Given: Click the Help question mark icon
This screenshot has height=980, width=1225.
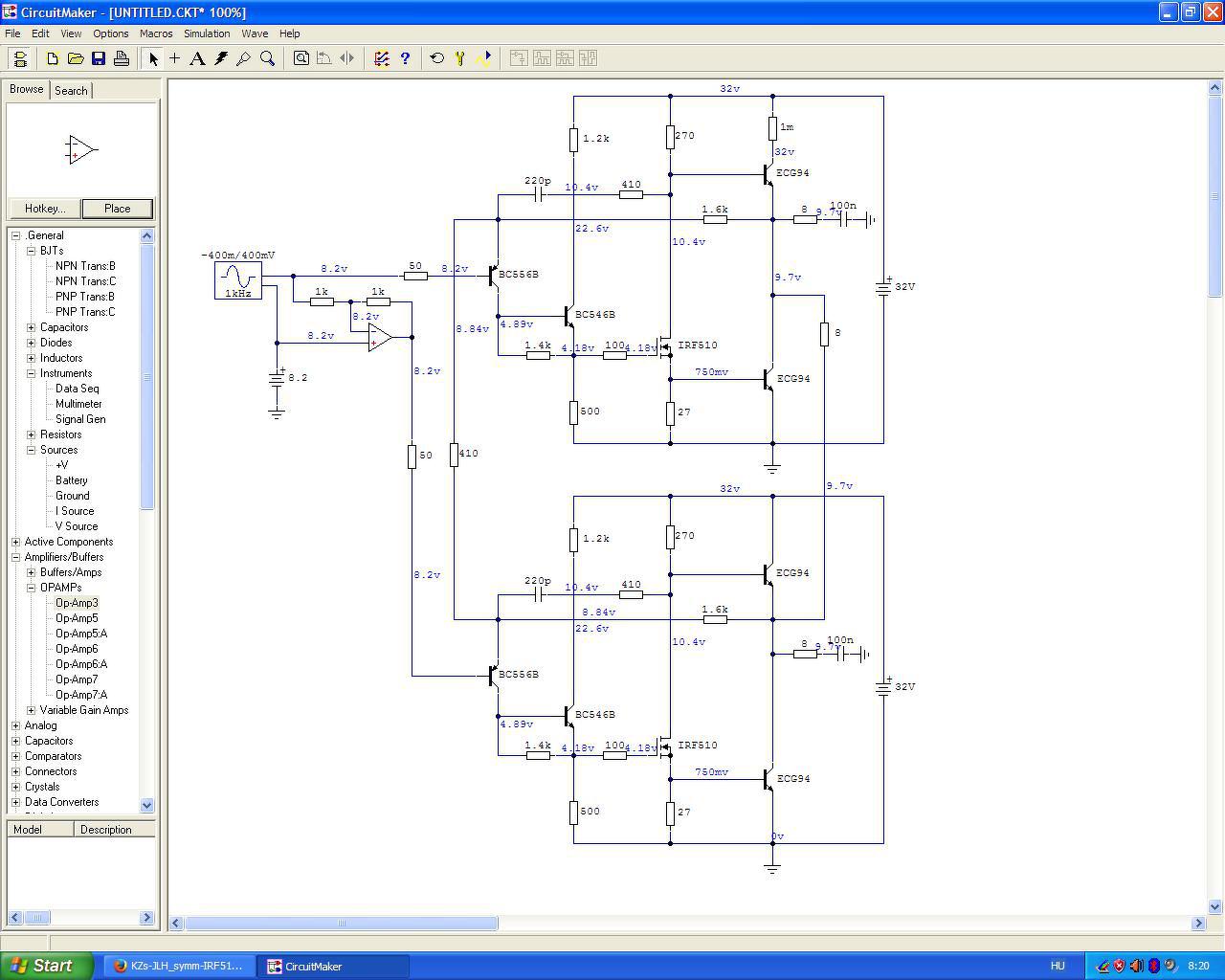Looking at the screenshot, I should click(405, 58).
